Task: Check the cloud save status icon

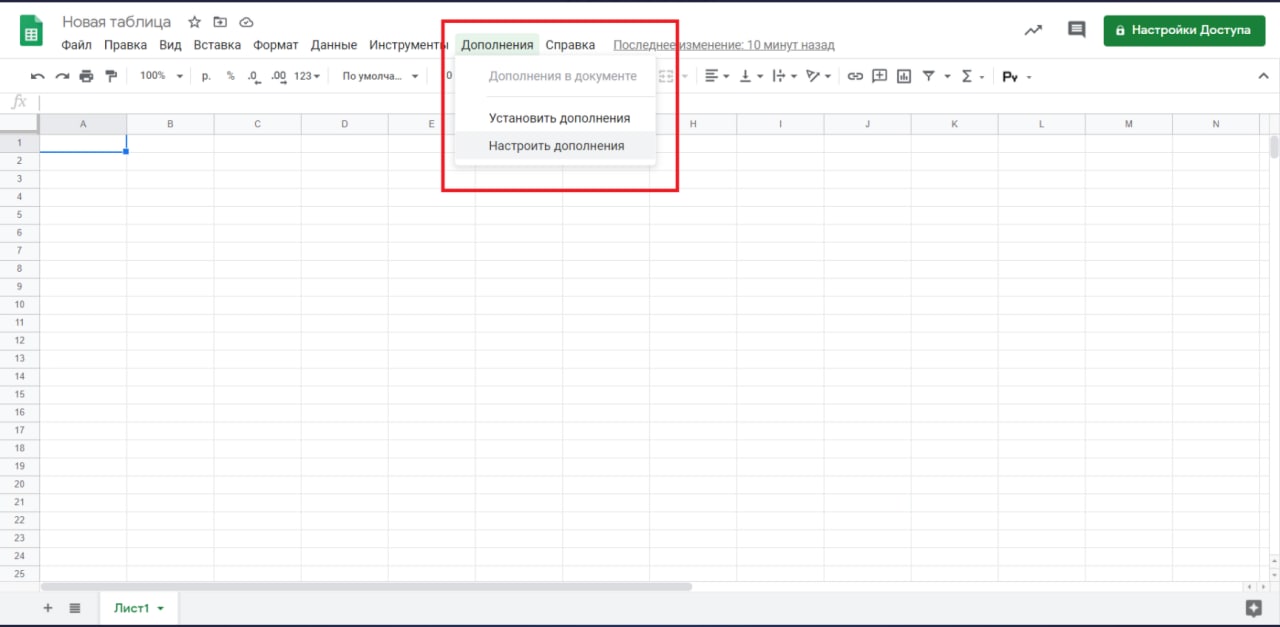Action: [x=246, y=22]
